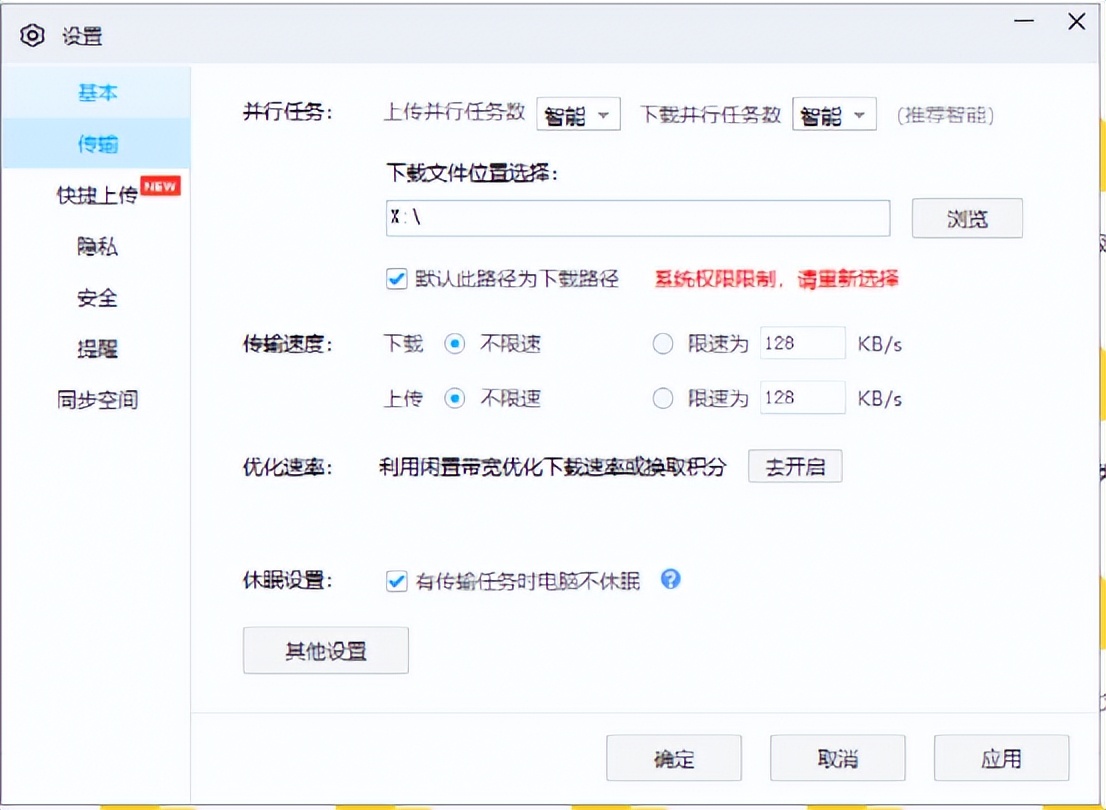The height and width of the screenshot is (810, 1106).
Task: Open the help tooltip next to sleep setting
Action: (x=670, y=579)
